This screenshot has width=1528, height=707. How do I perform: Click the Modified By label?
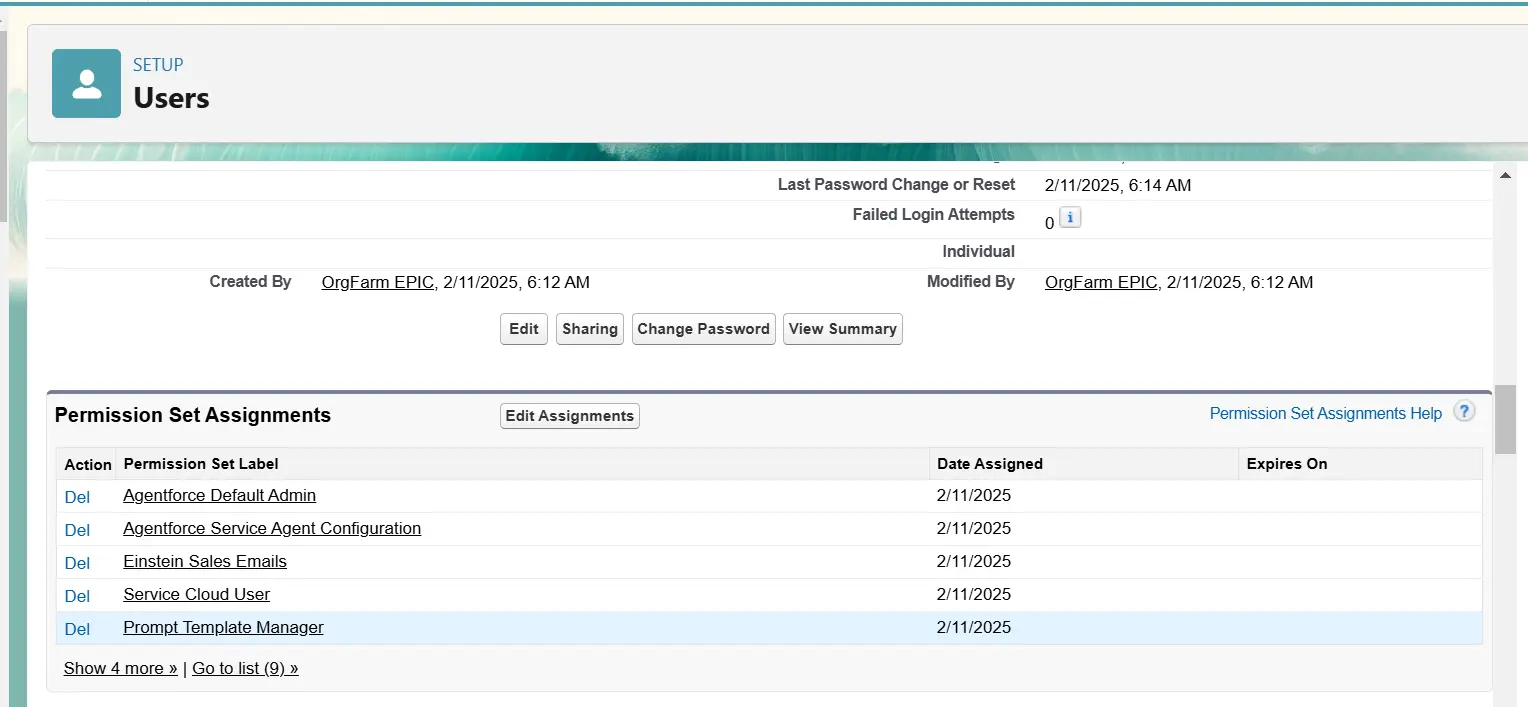click(x=971, y=282)
